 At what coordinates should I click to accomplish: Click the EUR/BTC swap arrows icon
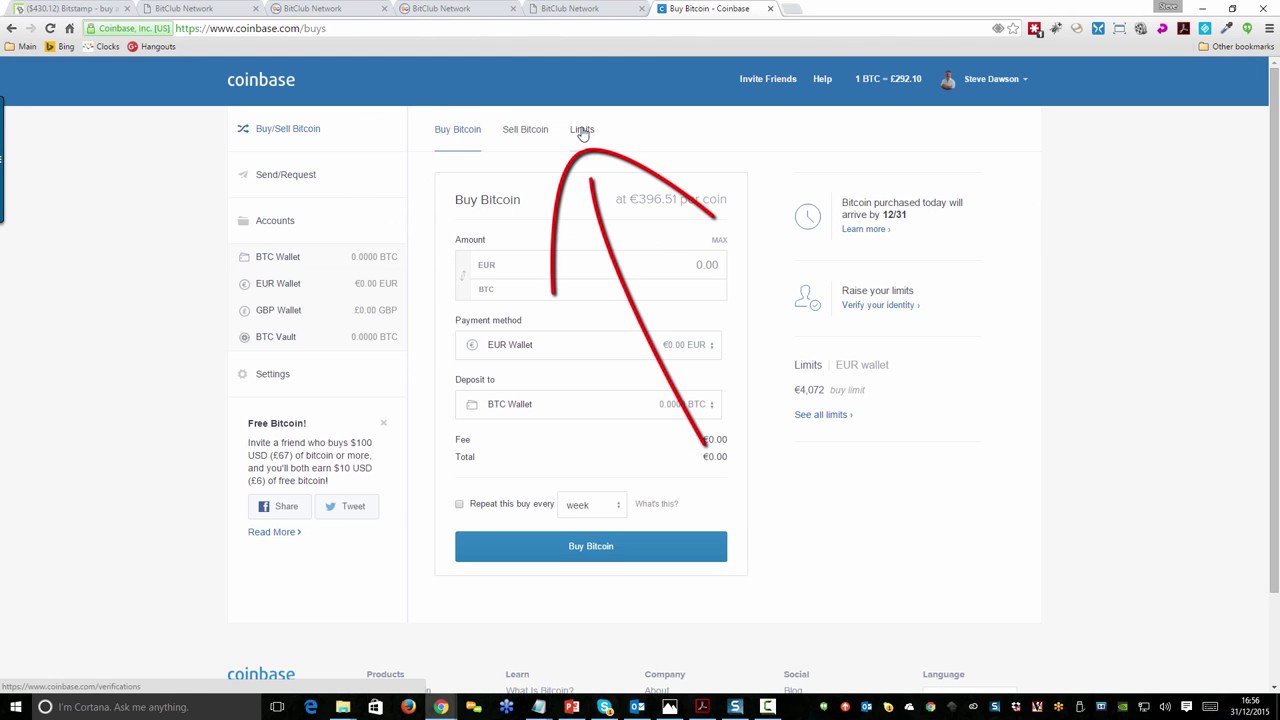click(463, 276)
